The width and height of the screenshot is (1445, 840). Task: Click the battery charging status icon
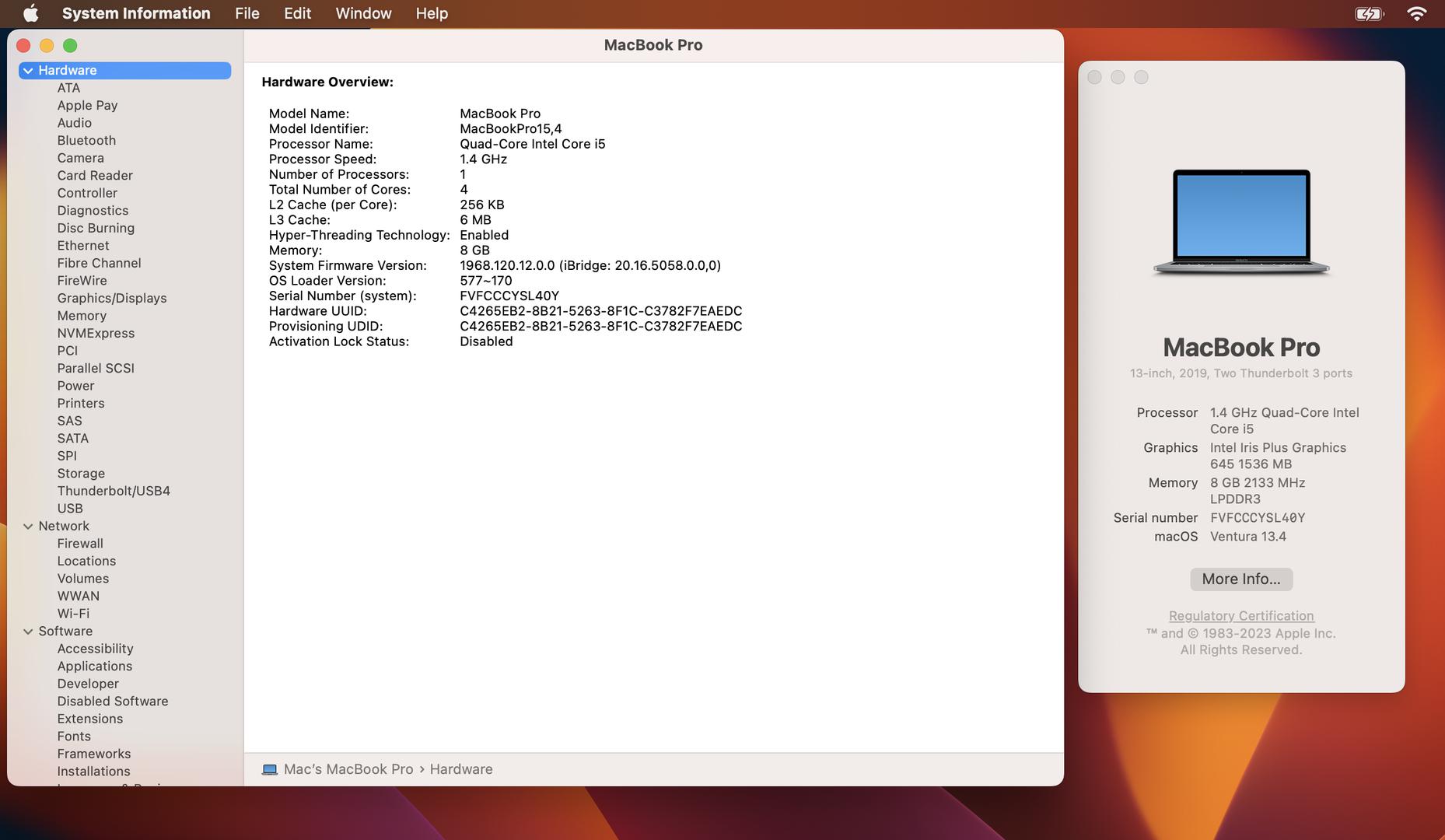coord(1369,13)
